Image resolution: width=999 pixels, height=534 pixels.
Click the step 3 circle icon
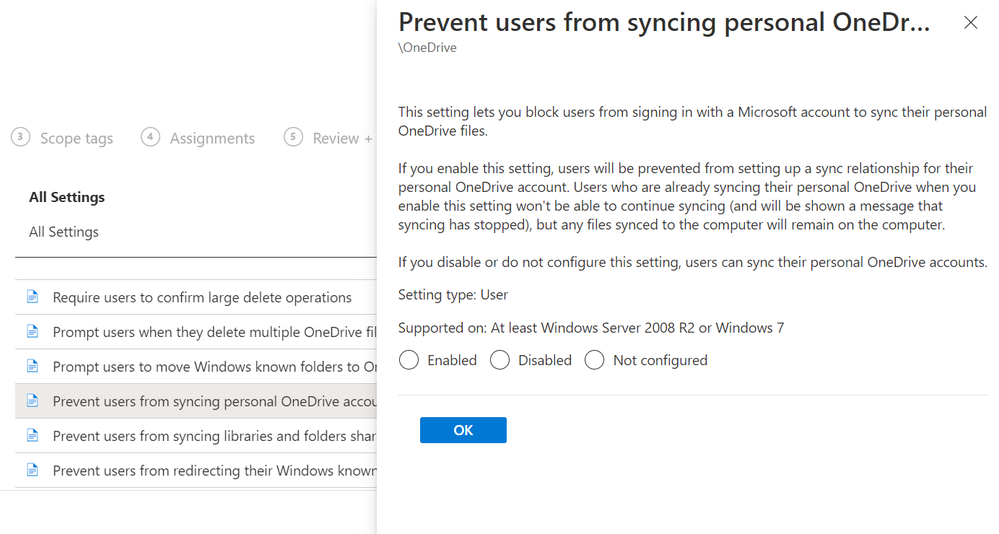point(21,138)
